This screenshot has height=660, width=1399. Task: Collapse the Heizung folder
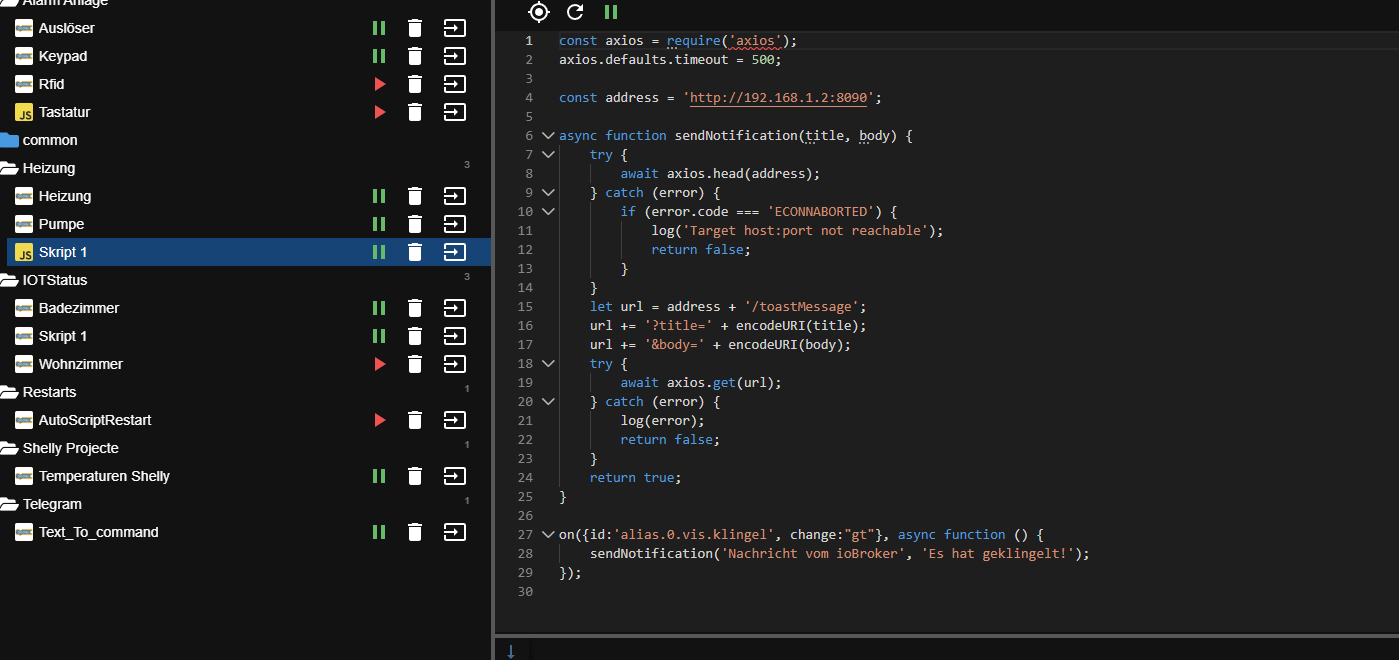pyautogui.click(x=10, y=168)
